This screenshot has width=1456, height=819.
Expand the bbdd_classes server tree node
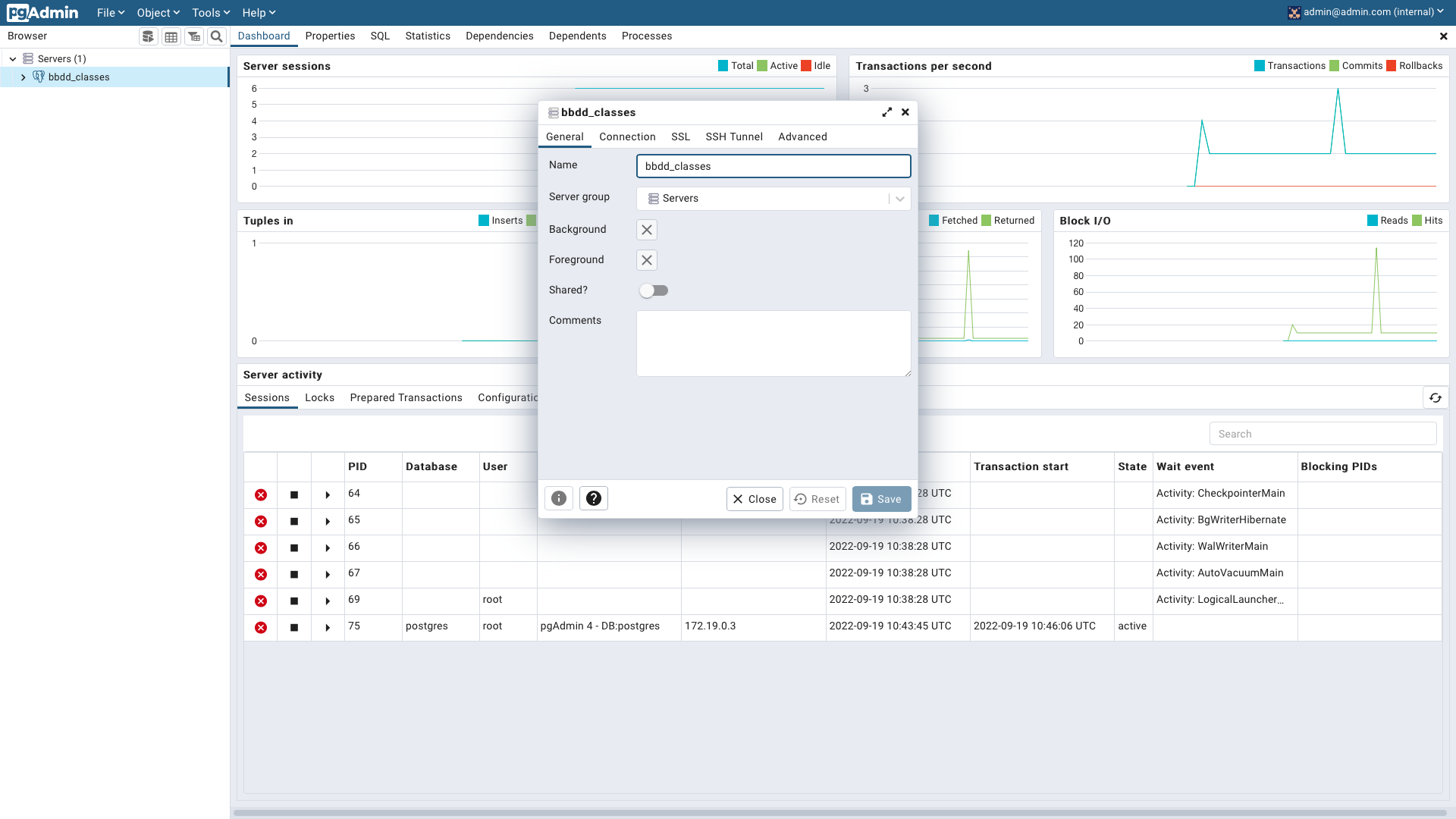click(x=24, y=77)
